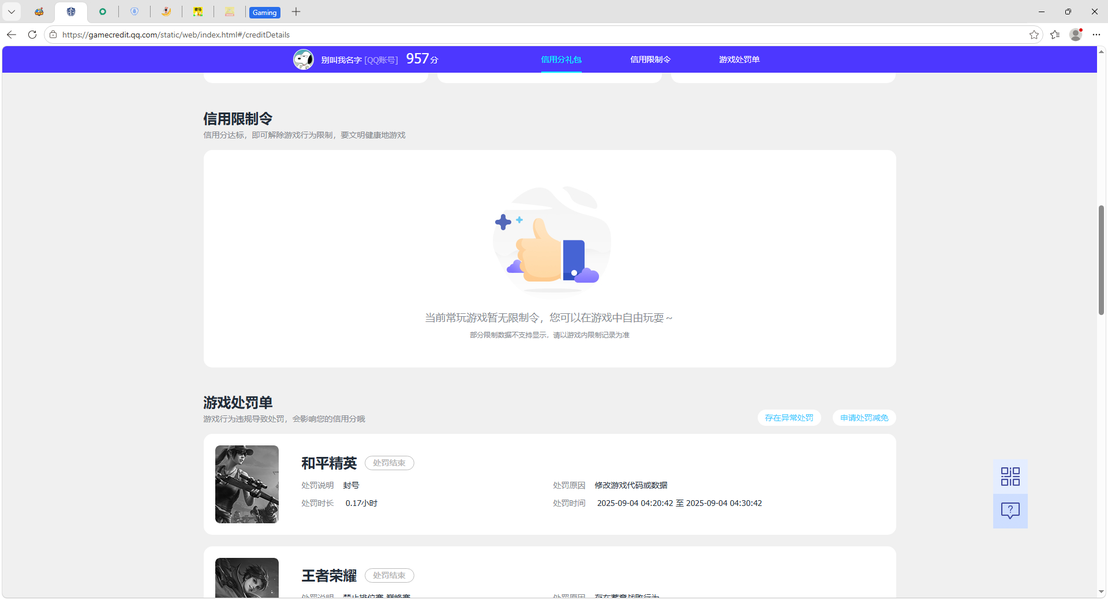Switch to the yellow icon browser tab
Viewport: 1108px width, 600px height.
(198, 12)
